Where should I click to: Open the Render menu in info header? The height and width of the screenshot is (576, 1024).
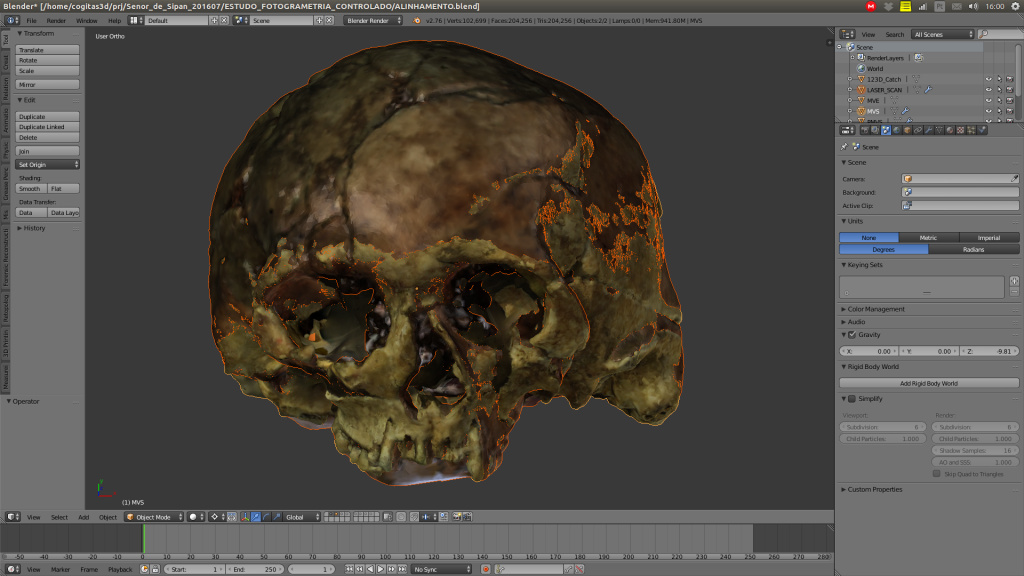(x=56, y=20)
